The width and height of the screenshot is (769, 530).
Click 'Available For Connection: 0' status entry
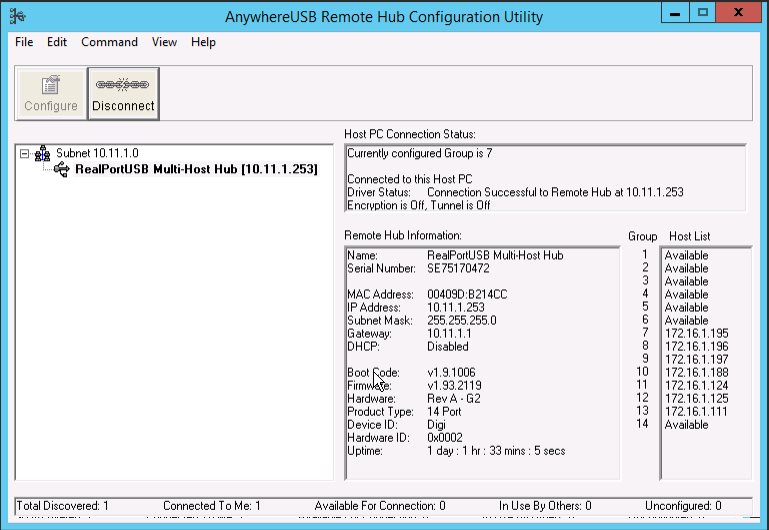click(x=380, y=506)
